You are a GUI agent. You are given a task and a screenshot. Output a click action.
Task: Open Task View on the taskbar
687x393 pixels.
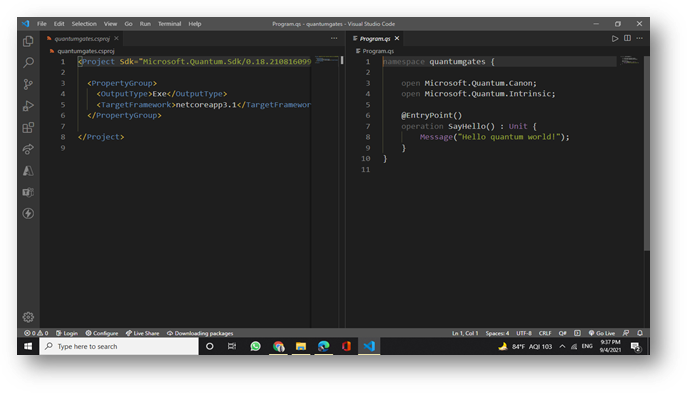tap(232, 346)
